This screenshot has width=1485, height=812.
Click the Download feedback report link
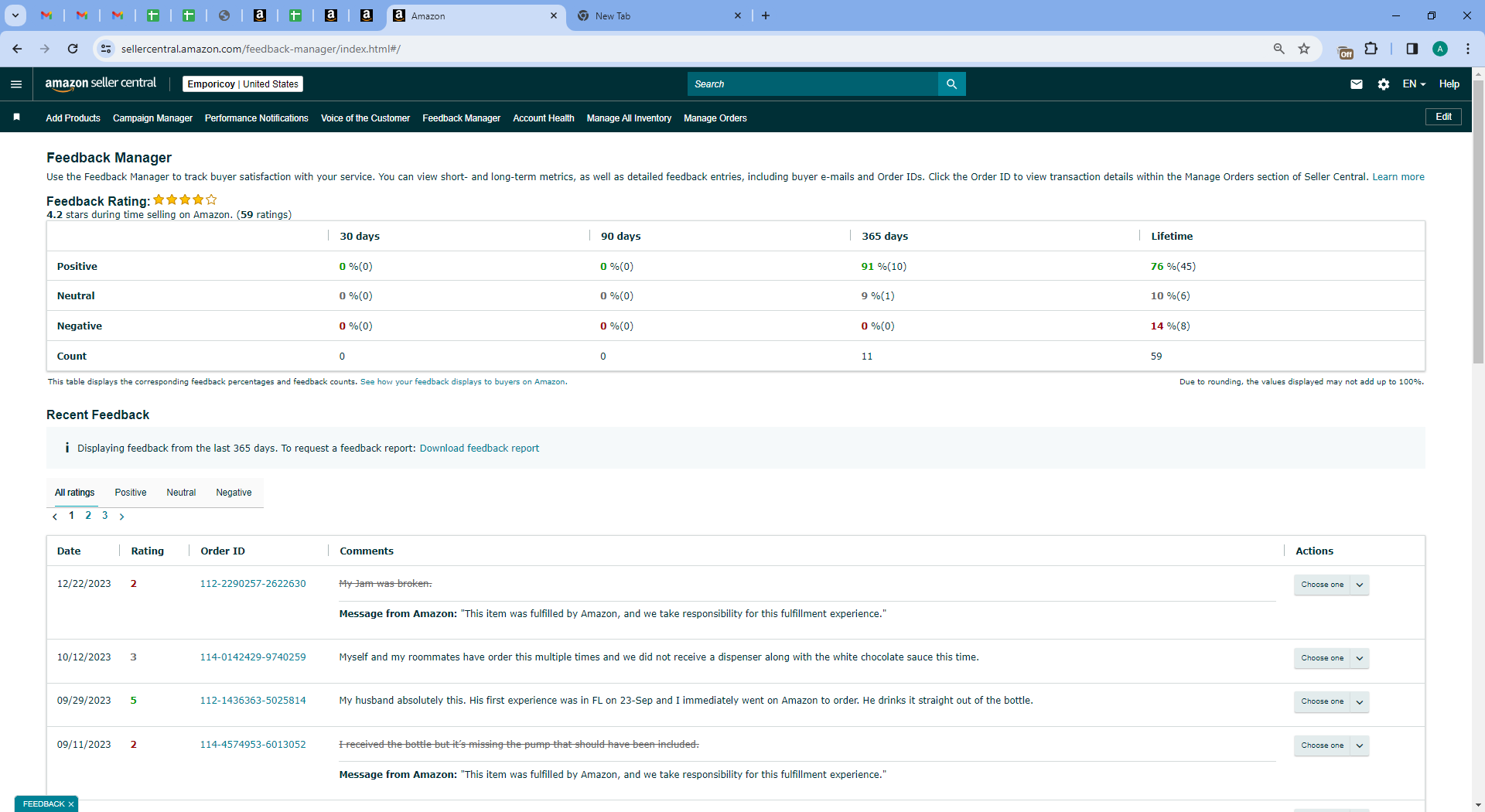(x=480, y=449)
